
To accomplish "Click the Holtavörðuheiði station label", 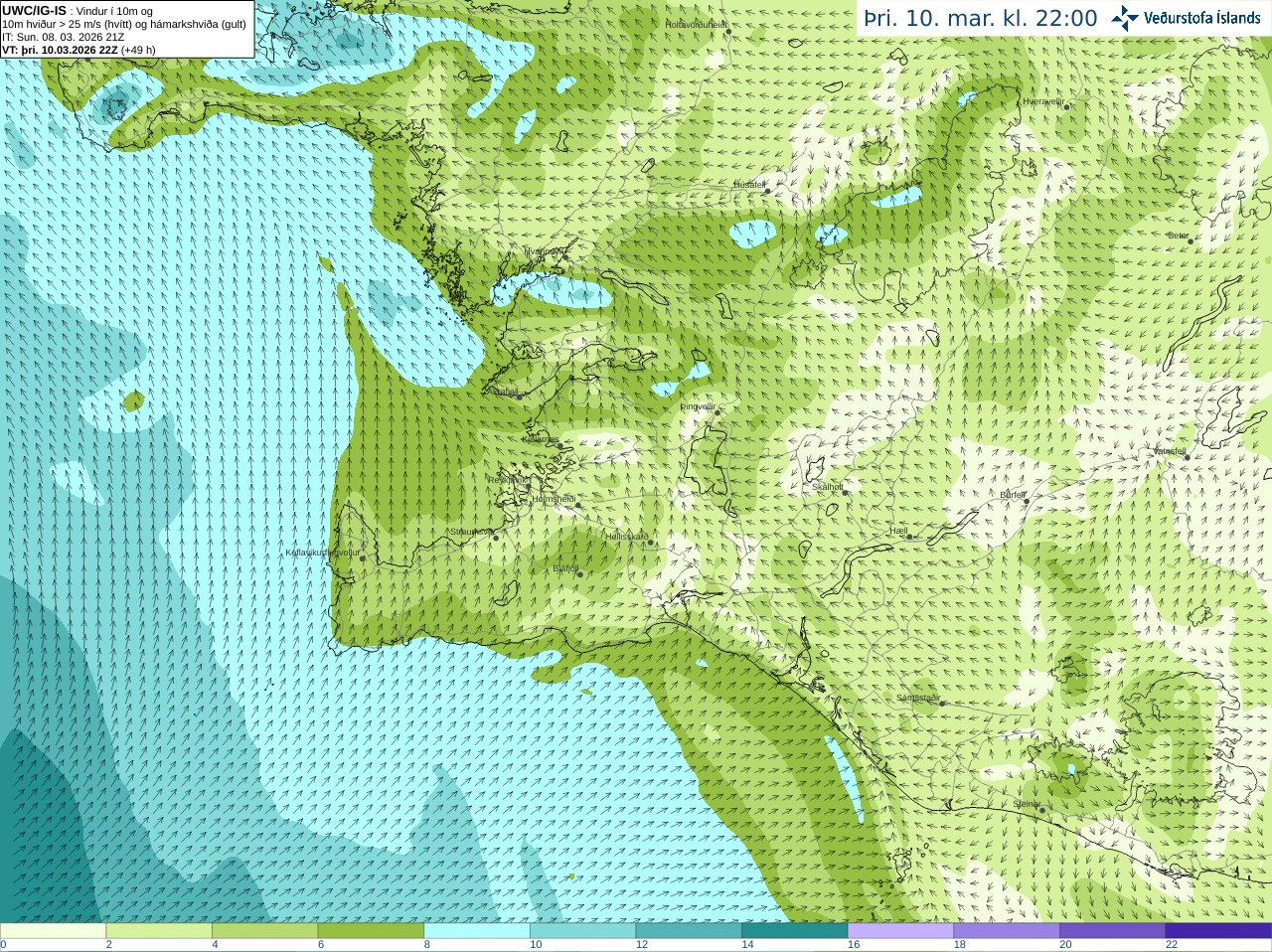I will (x=696, y=24).
